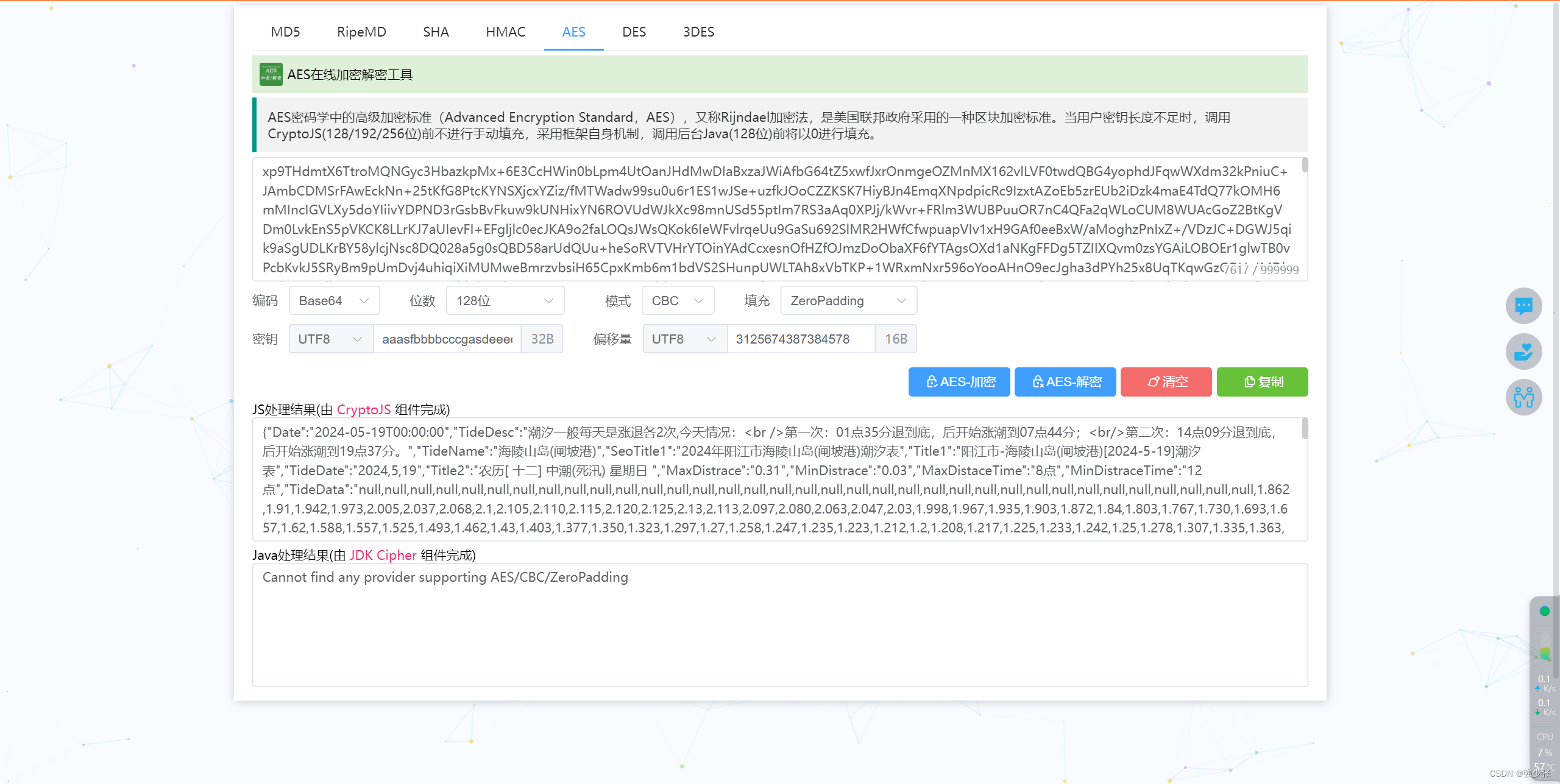This screenshot has height=784, width=1560.
Task: Open the 128位 bit-size dropdown
Action: coord(505,301)
